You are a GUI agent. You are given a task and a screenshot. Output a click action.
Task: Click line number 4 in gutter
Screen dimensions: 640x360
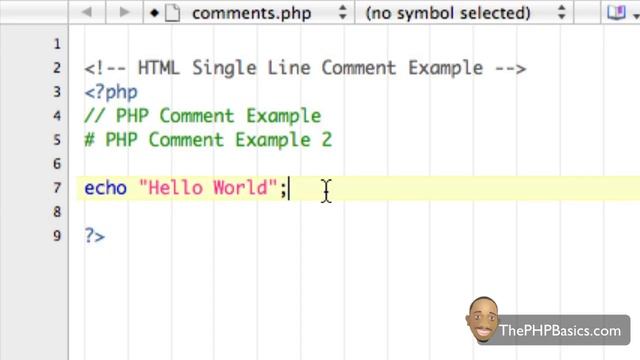57,116
